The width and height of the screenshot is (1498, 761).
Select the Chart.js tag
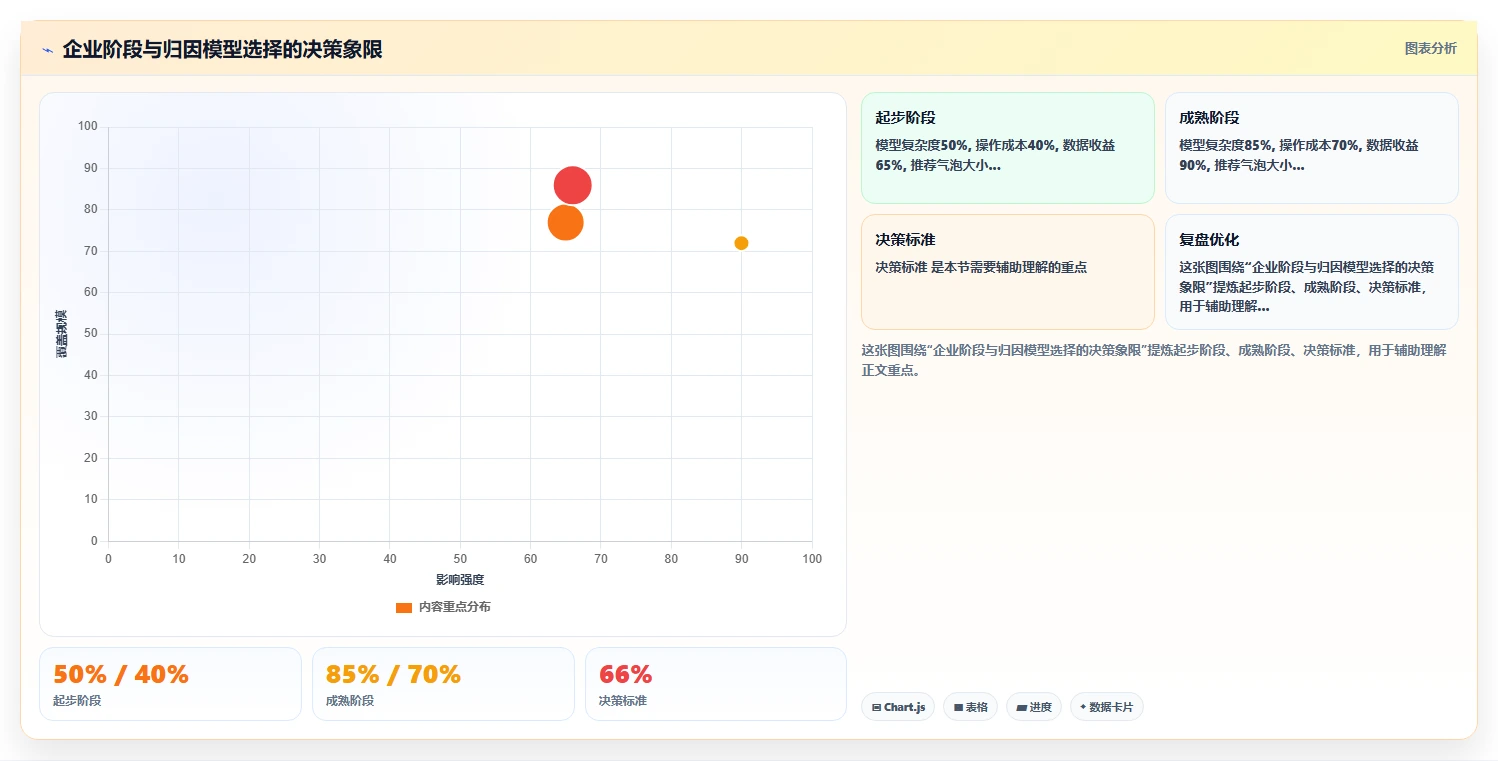coord(898,707)
